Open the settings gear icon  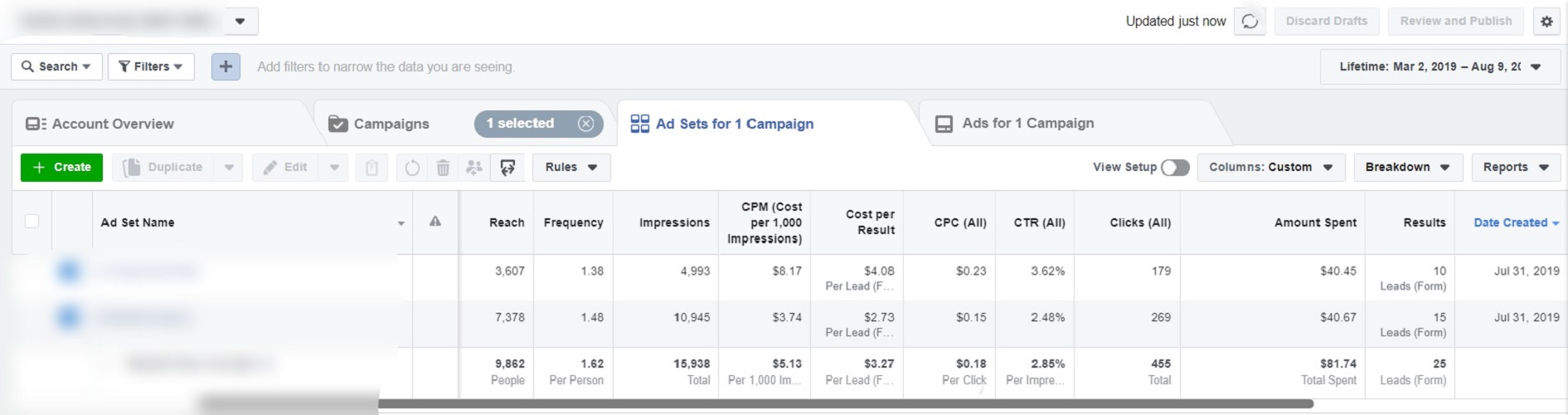pyautogui.click(x=1546, y=22)
